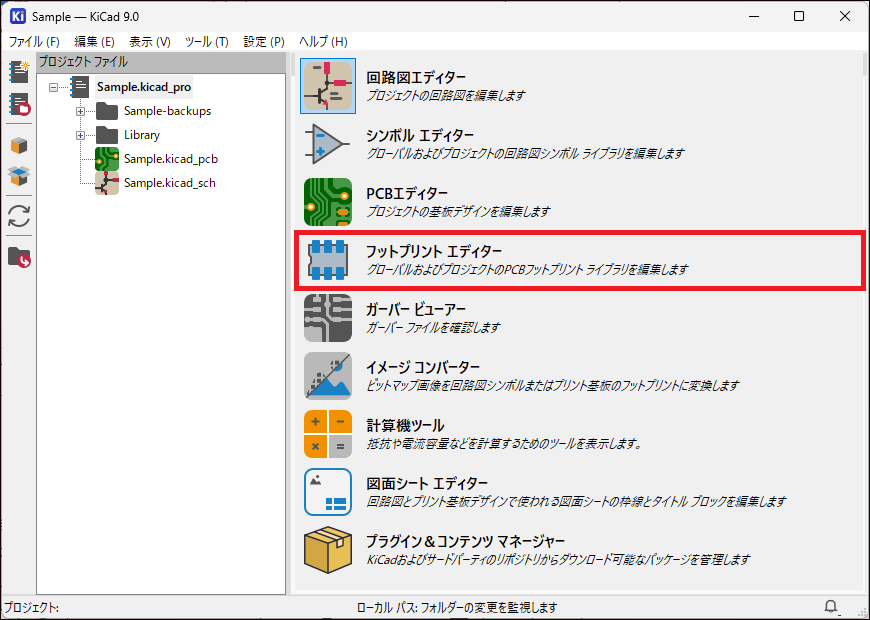Launch the Symbol Editor icon

pyautogui.click(x=327, y=145)
